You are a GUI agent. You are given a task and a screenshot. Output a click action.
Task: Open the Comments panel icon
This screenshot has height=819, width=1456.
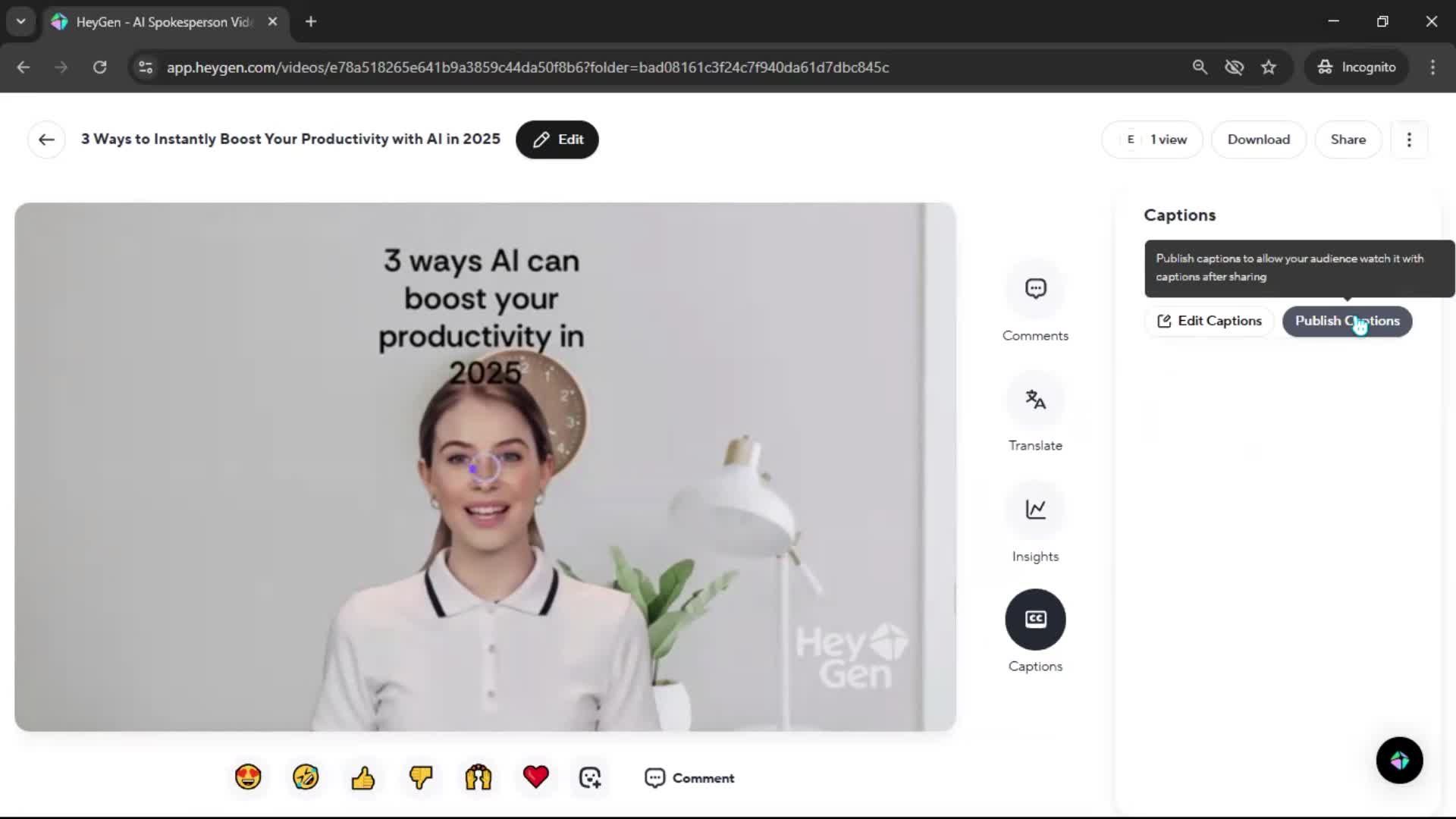coord(1035,289)
